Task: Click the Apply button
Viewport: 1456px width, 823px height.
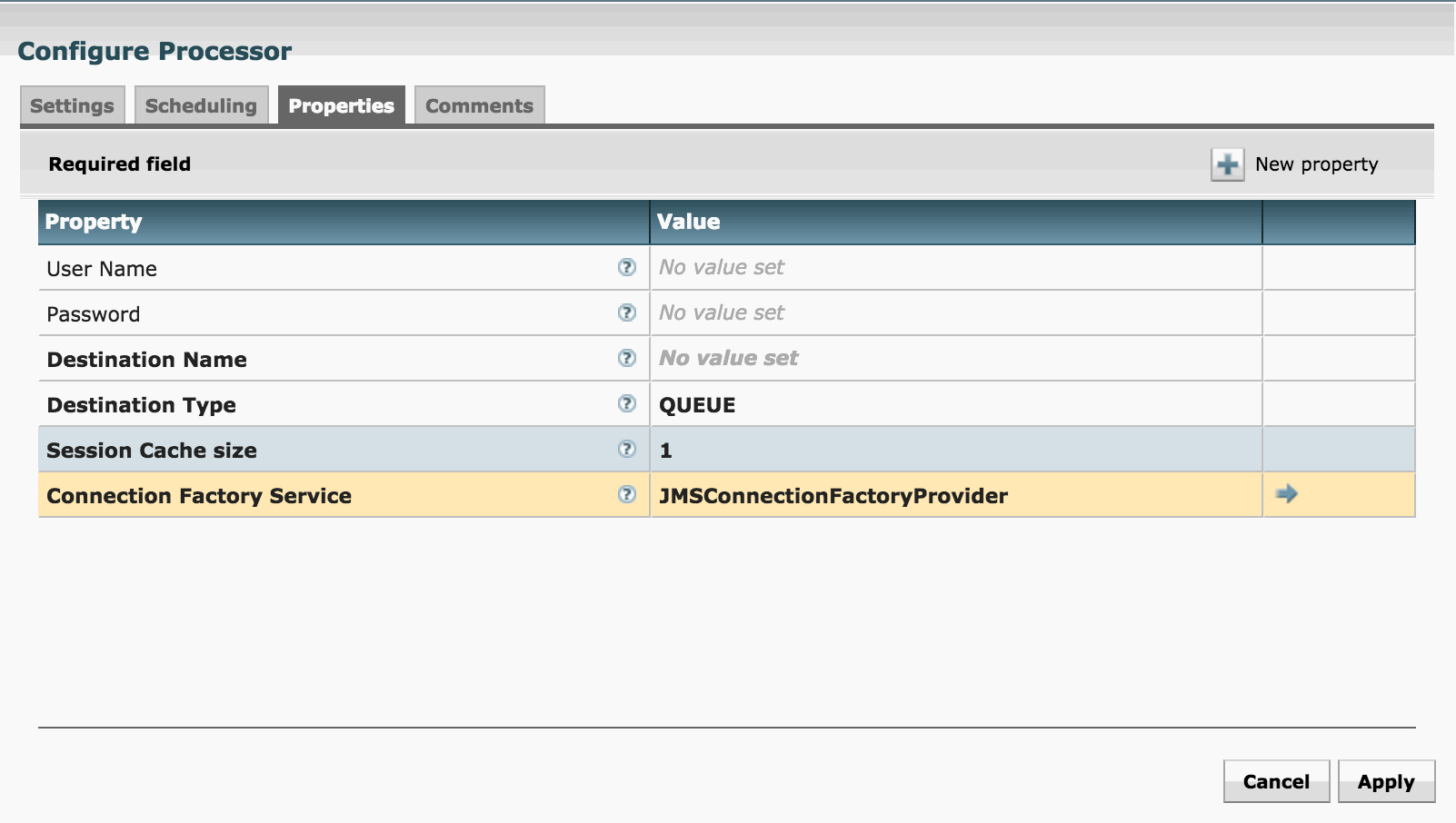Action: 1385,780
